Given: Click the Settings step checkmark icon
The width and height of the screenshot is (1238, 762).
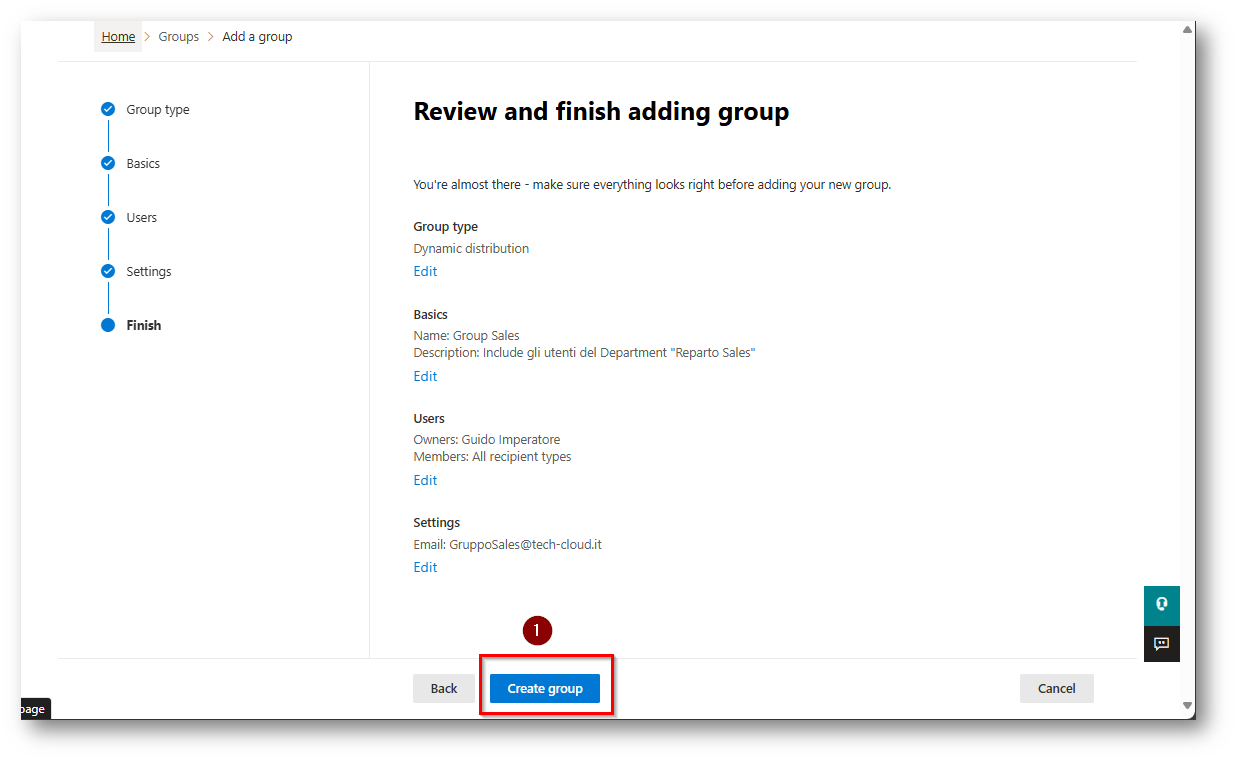Looking at the screenshot, I should click(108, 272).
